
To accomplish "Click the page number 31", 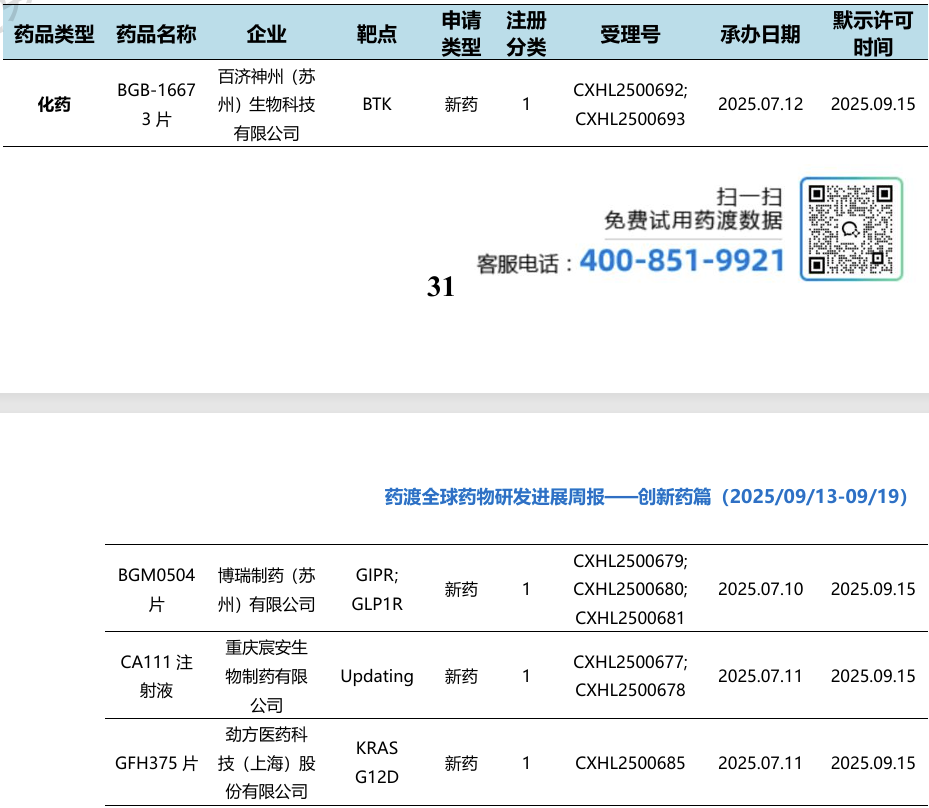I will (440, 287).
